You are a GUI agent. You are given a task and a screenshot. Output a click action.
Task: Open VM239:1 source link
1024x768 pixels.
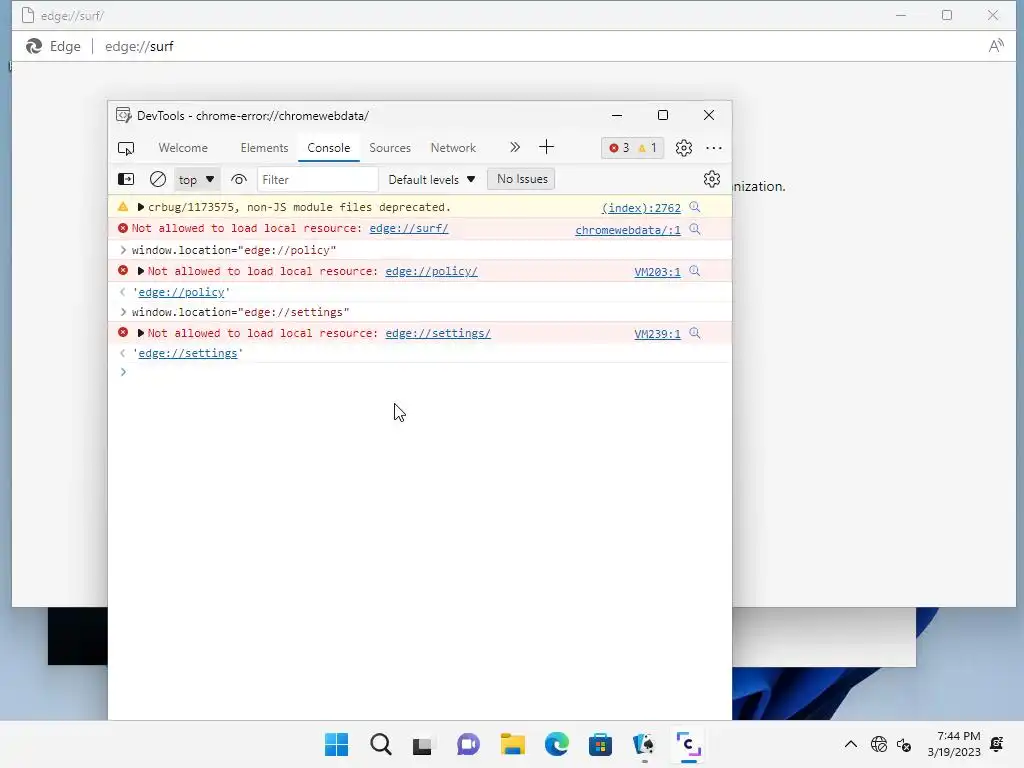(x=657, y=334)
